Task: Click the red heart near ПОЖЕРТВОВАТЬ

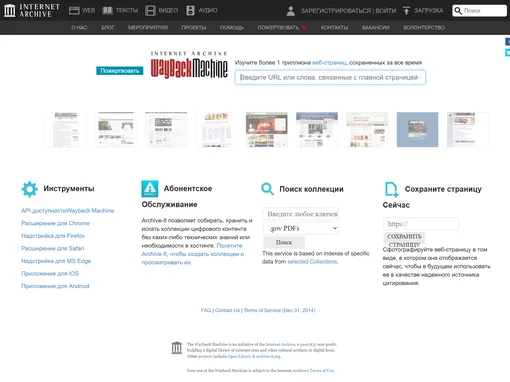Action: 304,28
